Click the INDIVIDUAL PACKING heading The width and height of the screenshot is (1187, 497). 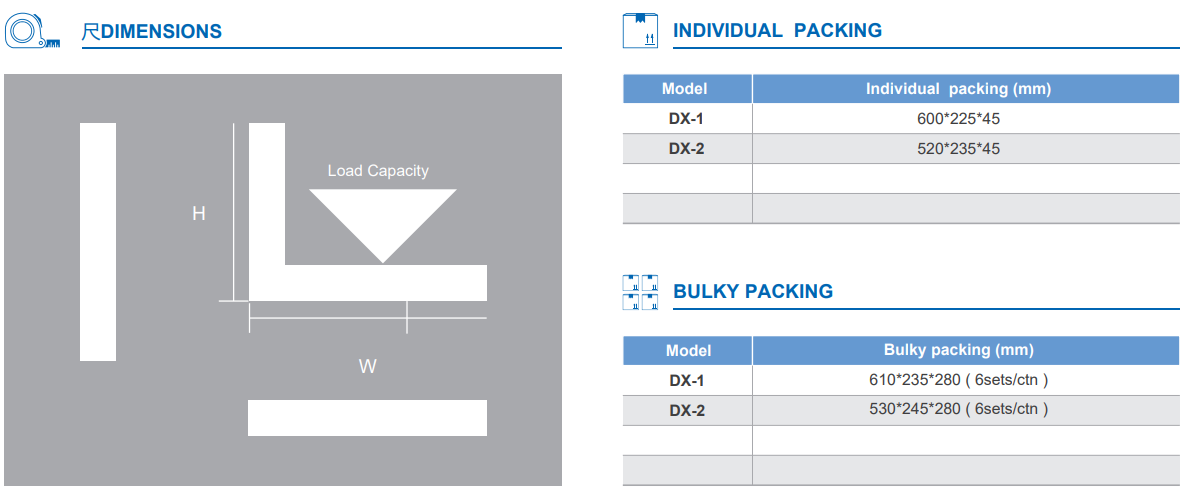point(777,31)
